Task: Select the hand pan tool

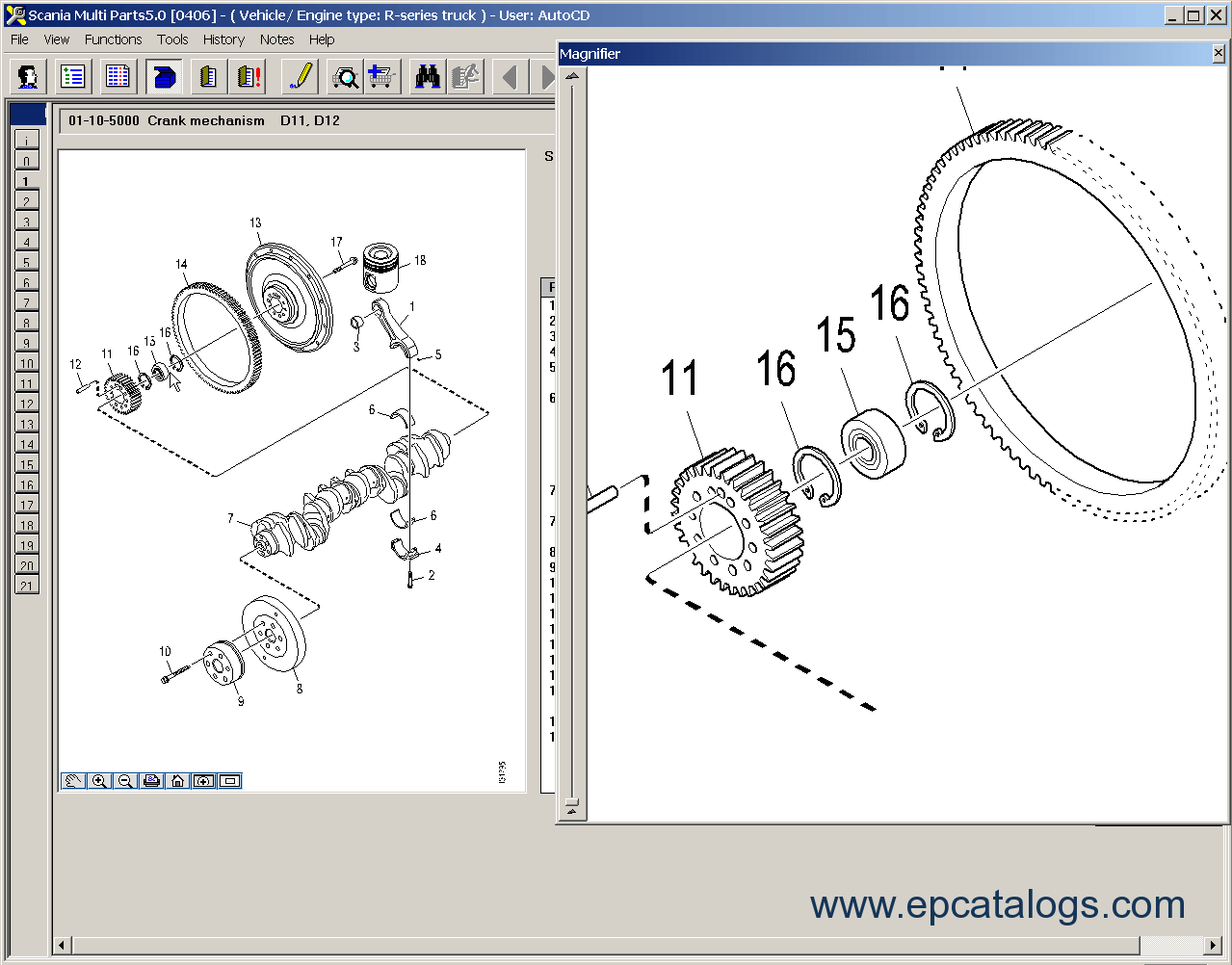Action: 73,781
